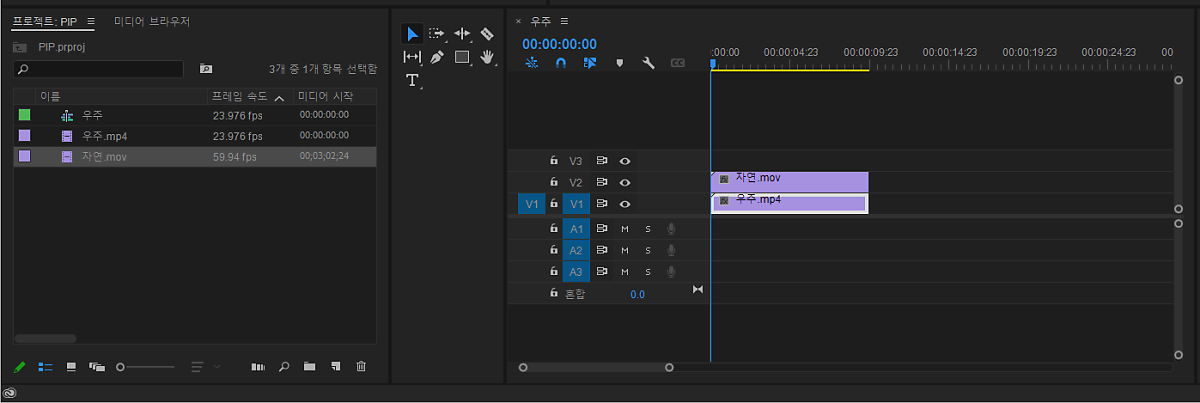Open the 우주 sequence panel menu

(x=564, y=21)
